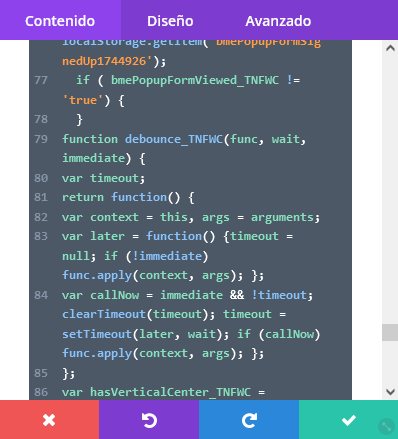Open the Contenido tab
398x439 pixels.
click(60, 21)
